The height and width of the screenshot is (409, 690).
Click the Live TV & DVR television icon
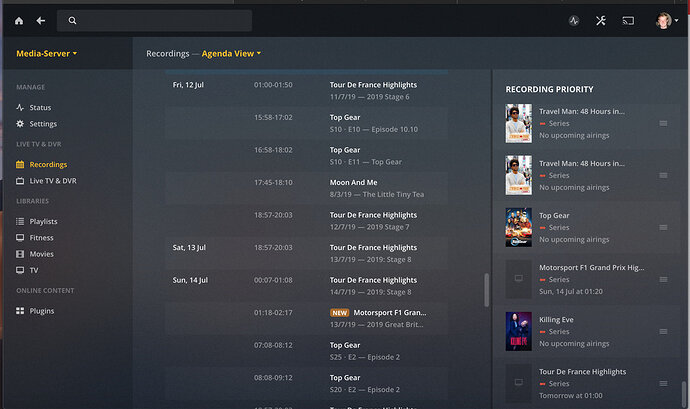coord(20,181)
